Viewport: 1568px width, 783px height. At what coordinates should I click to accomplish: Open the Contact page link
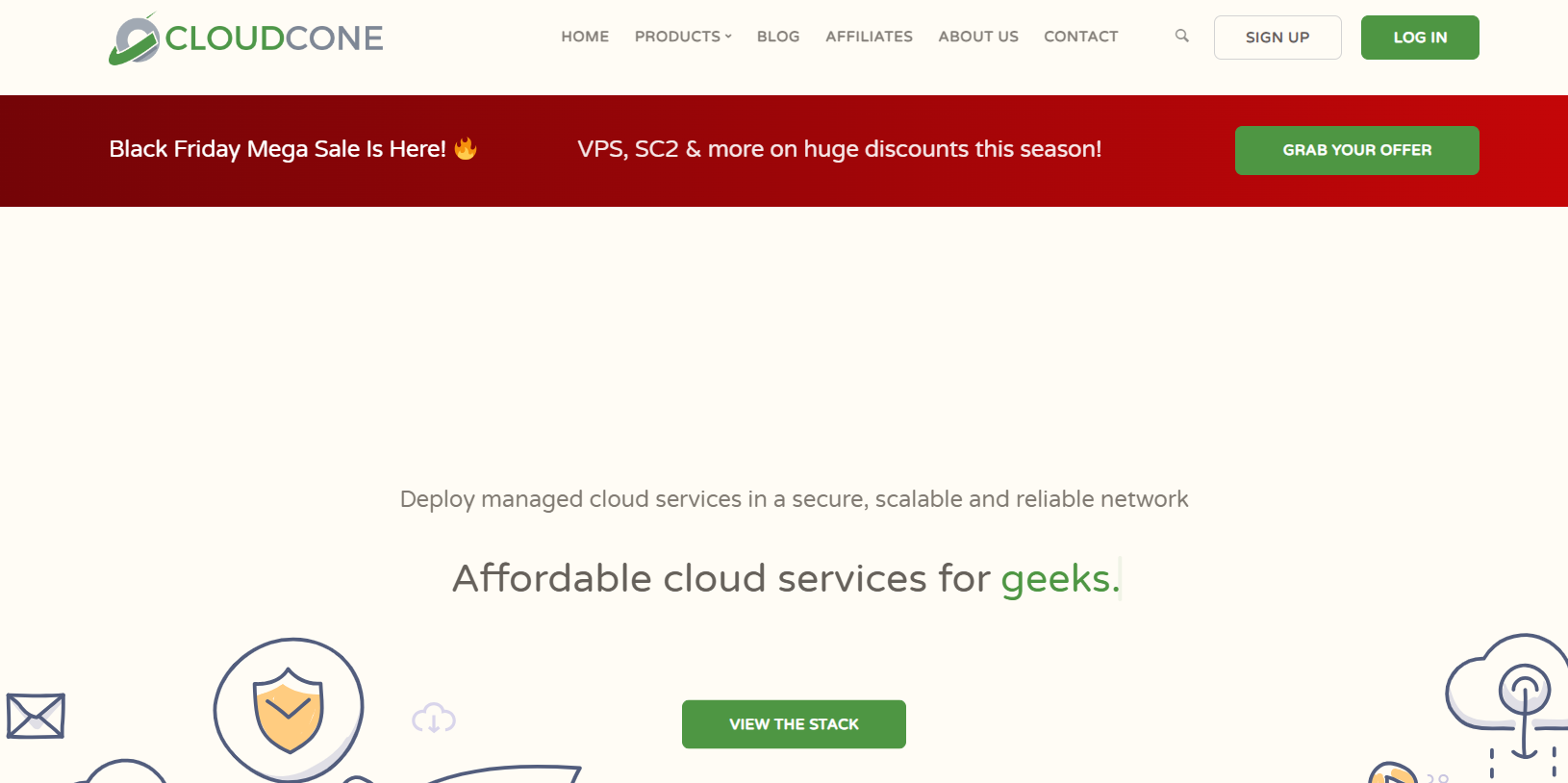point(1081,37)
